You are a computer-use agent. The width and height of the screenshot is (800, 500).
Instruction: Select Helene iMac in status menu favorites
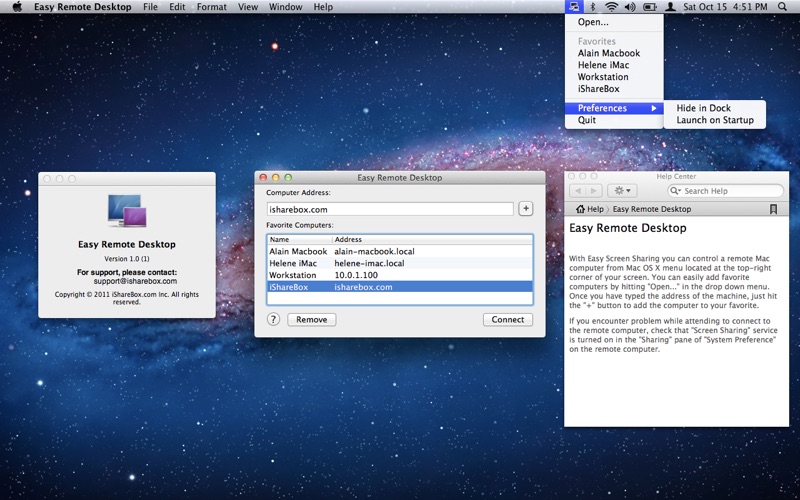pos(614,65)
